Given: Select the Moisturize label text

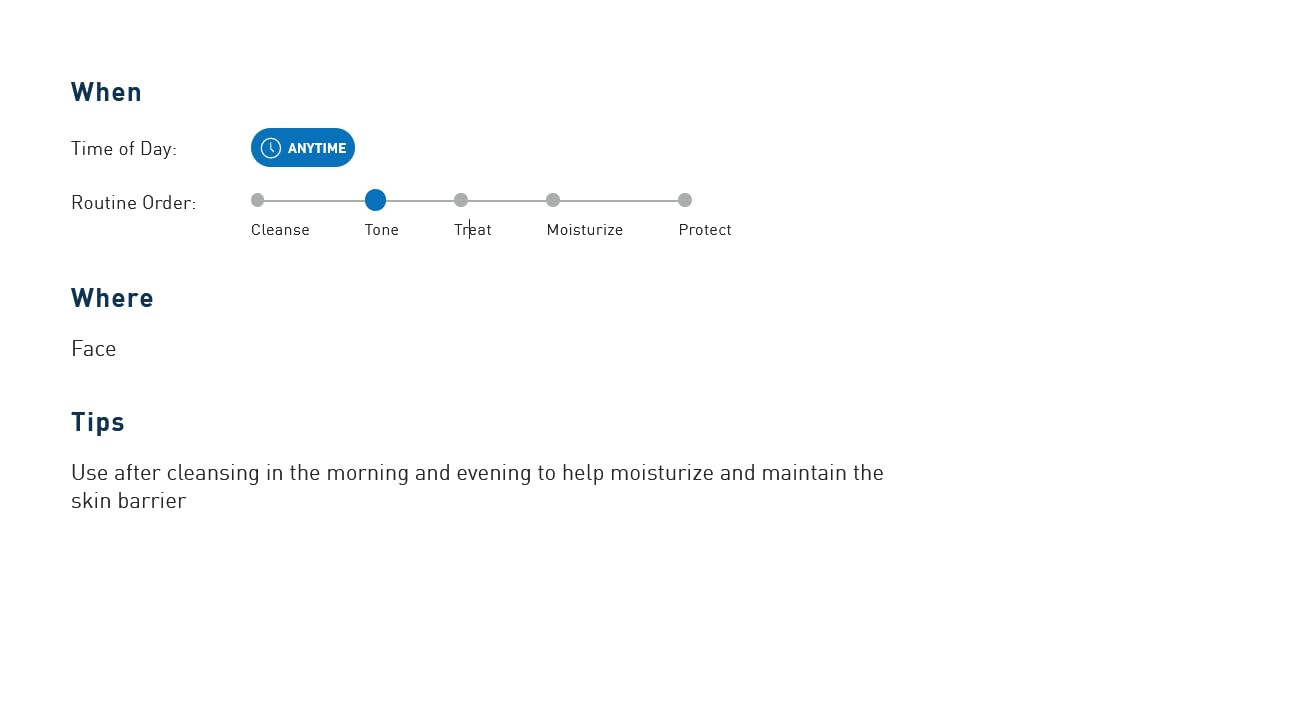Looking at the screenshot, I should pyautogui.click(x=585, y=230).
